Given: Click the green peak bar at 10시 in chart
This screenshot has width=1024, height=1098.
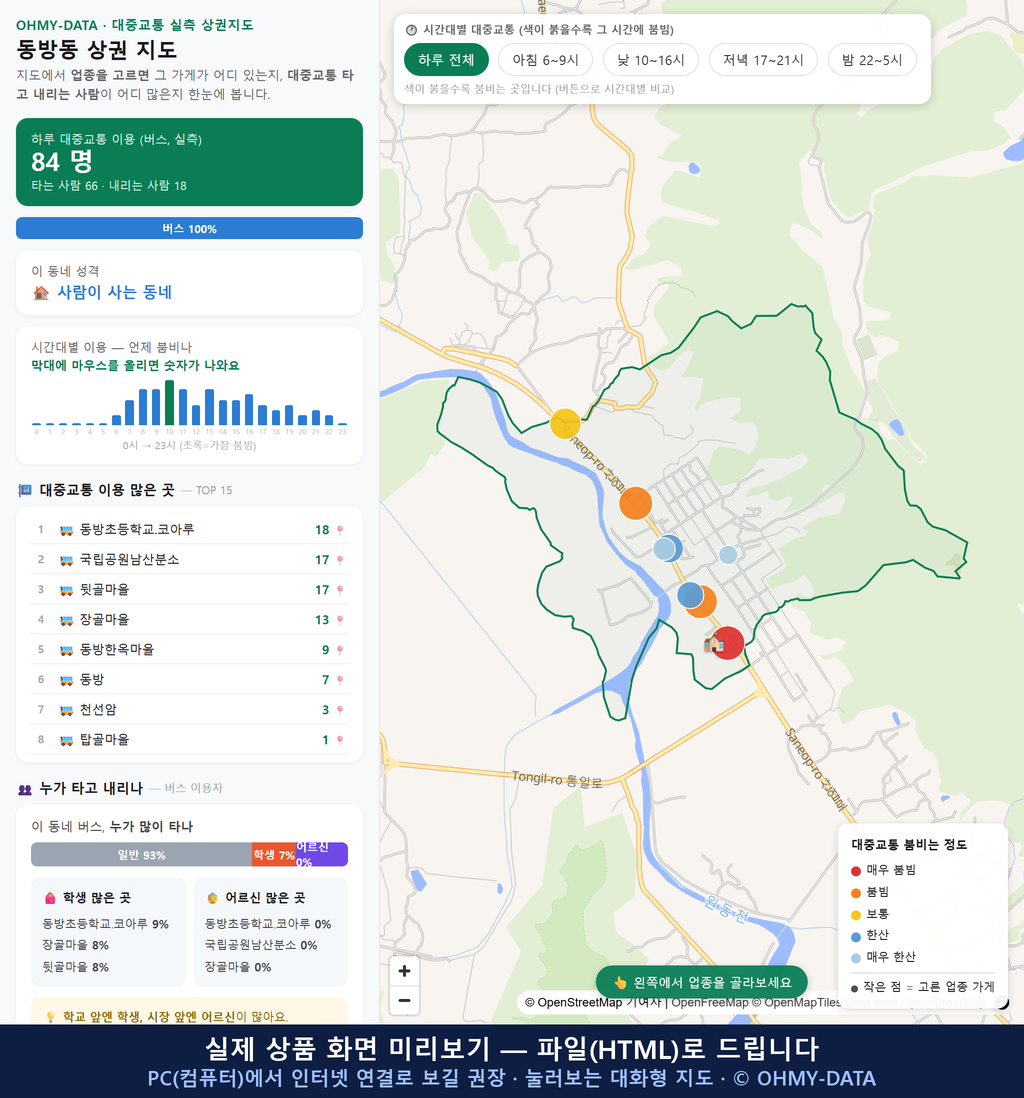Looking at the screenshot, I should pos(169,403).
